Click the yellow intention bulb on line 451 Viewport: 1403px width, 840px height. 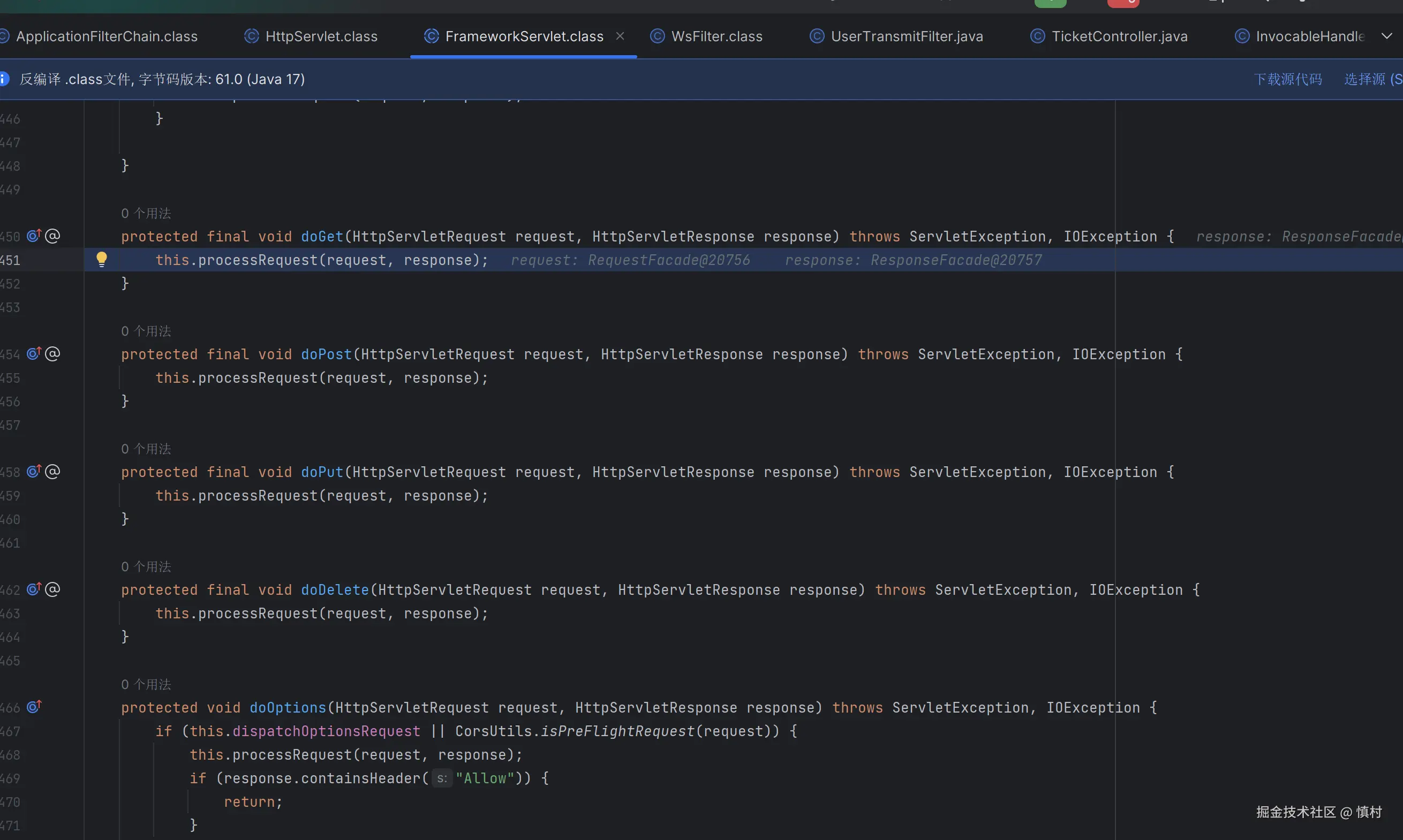pyautogui.click(x=101, y=259)
